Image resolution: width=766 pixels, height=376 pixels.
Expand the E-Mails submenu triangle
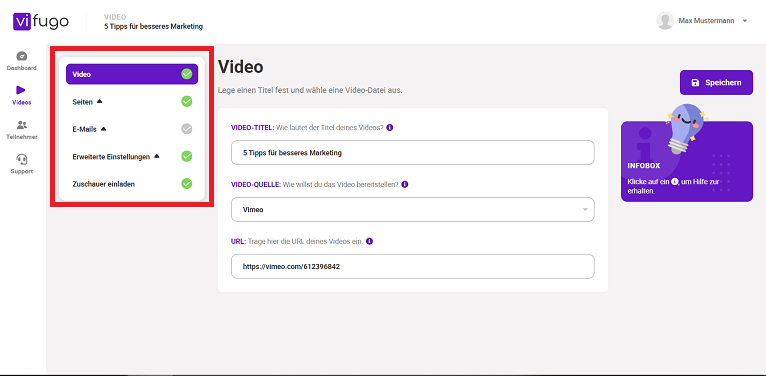coord(103,129)
